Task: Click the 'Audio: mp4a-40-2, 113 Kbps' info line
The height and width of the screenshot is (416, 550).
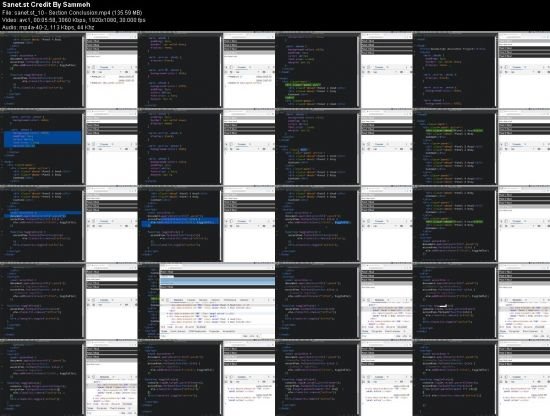Action: pos(48,27)
